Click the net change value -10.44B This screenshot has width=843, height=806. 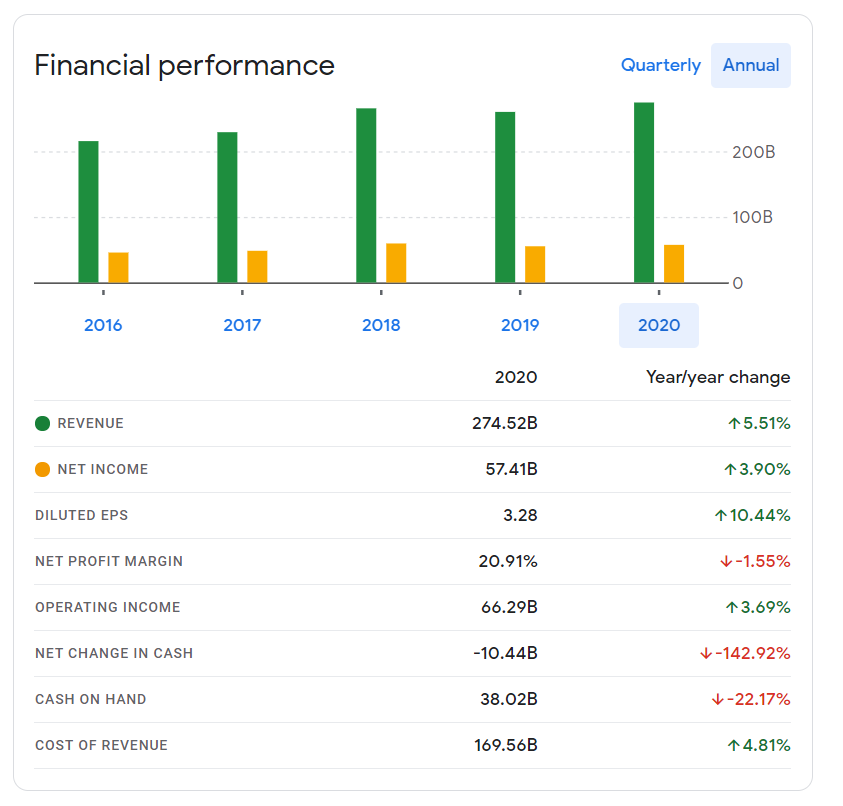(x=505, y=653)
